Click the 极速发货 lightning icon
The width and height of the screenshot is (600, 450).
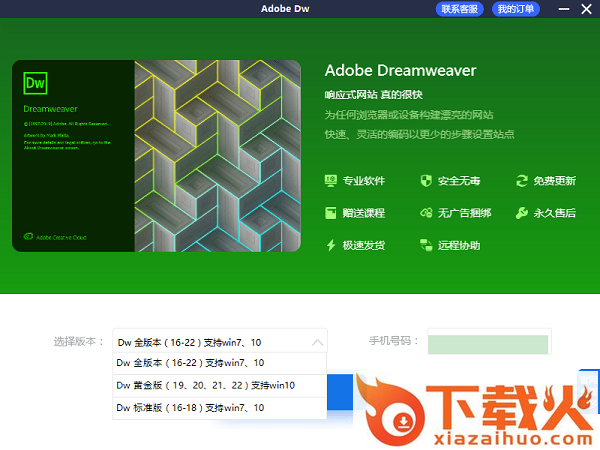tap(331, 245)
